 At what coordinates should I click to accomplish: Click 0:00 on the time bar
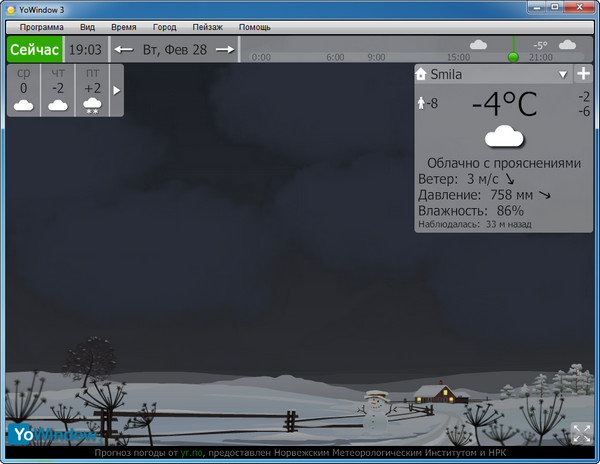coord(261,57)
